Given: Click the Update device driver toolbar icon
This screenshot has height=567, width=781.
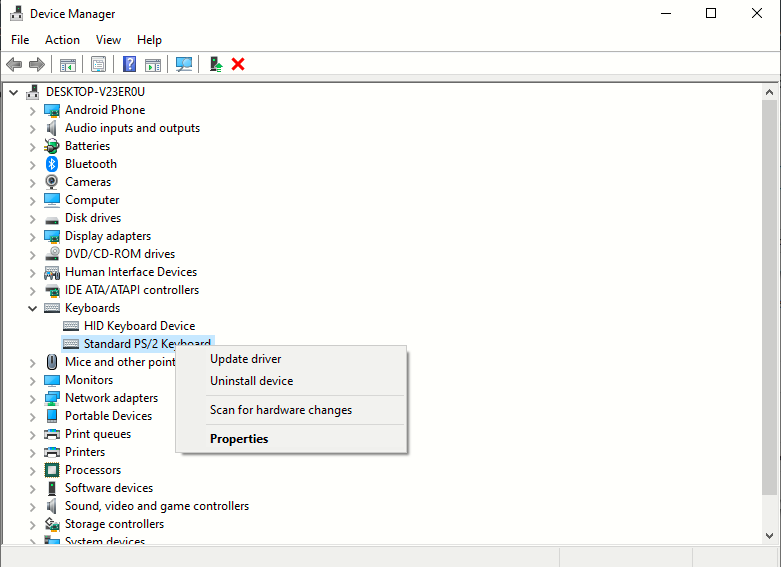Looking at the screenshot, I should [216, 64].
